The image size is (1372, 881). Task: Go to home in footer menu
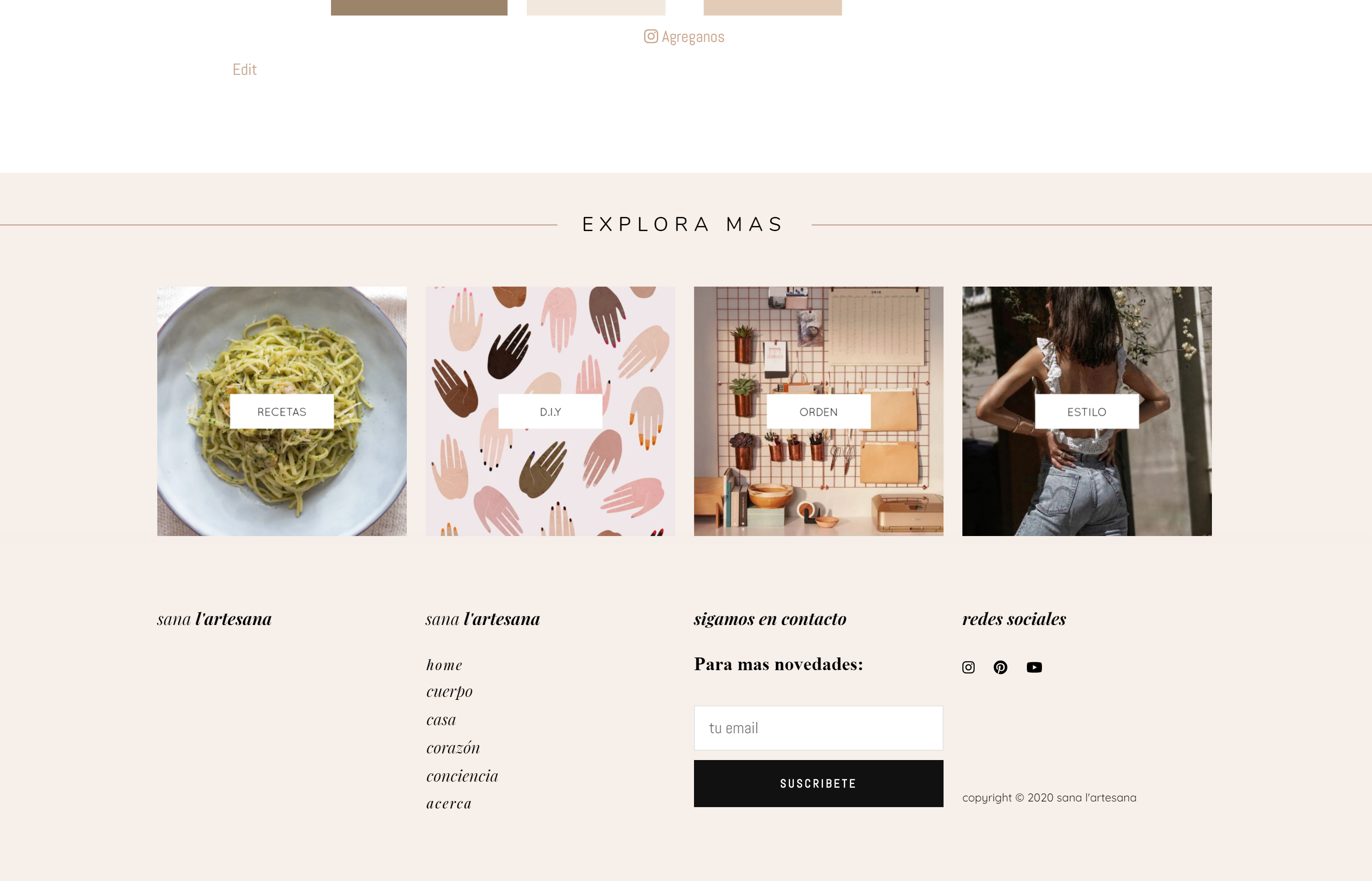[444, 665]
